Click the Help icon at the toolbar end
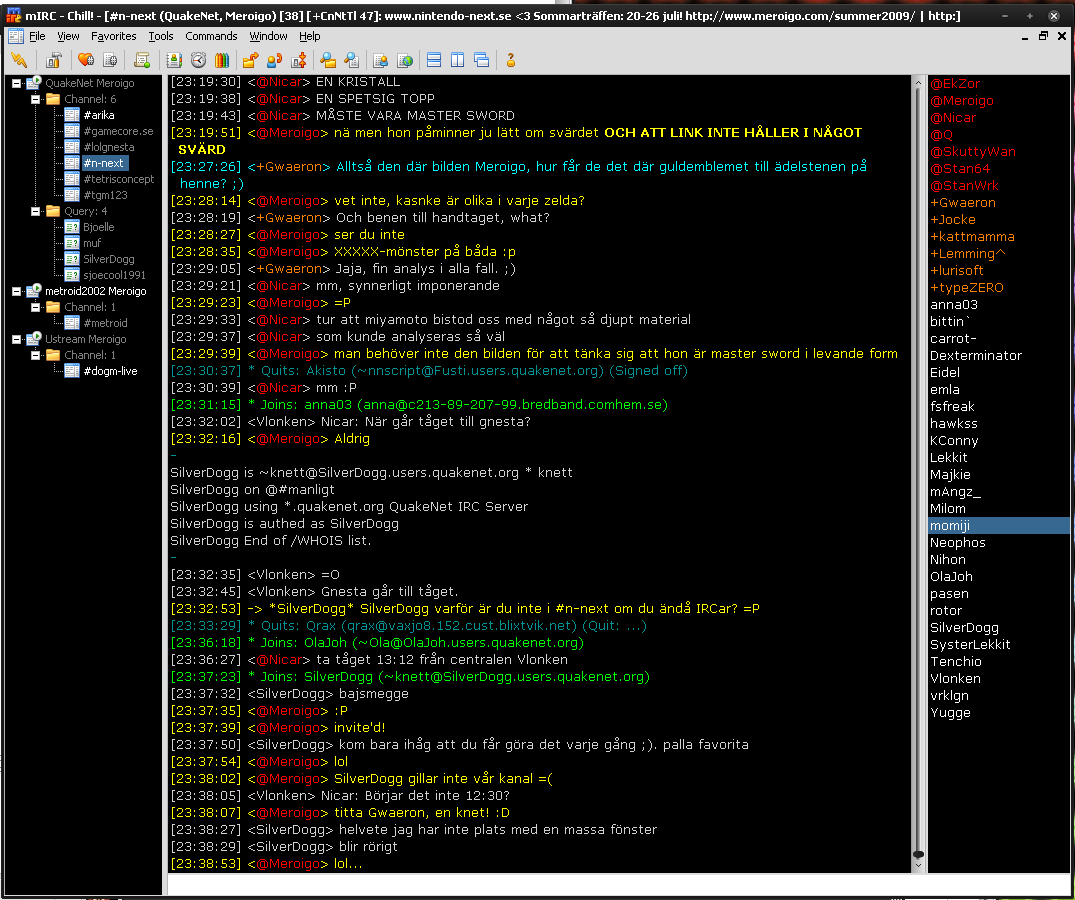This screenshot has width=1075, height=900. point(510,60)
